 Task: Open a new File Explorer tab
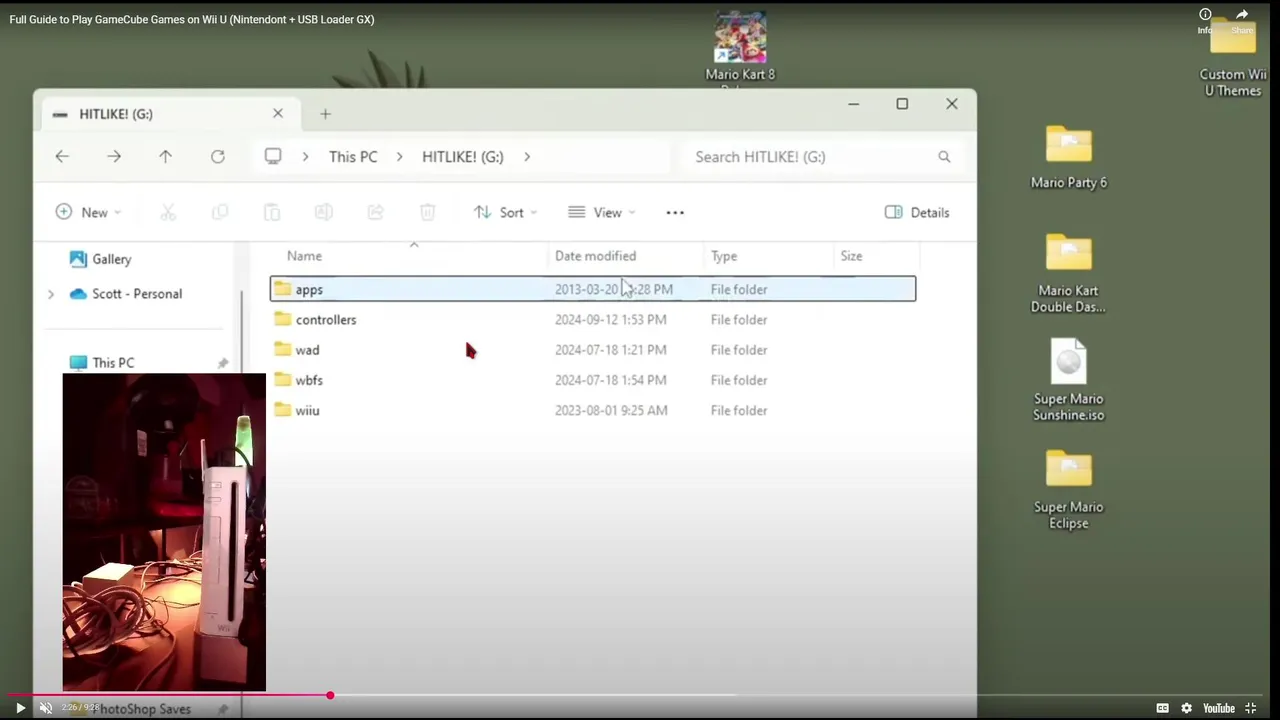pos(325,114)
